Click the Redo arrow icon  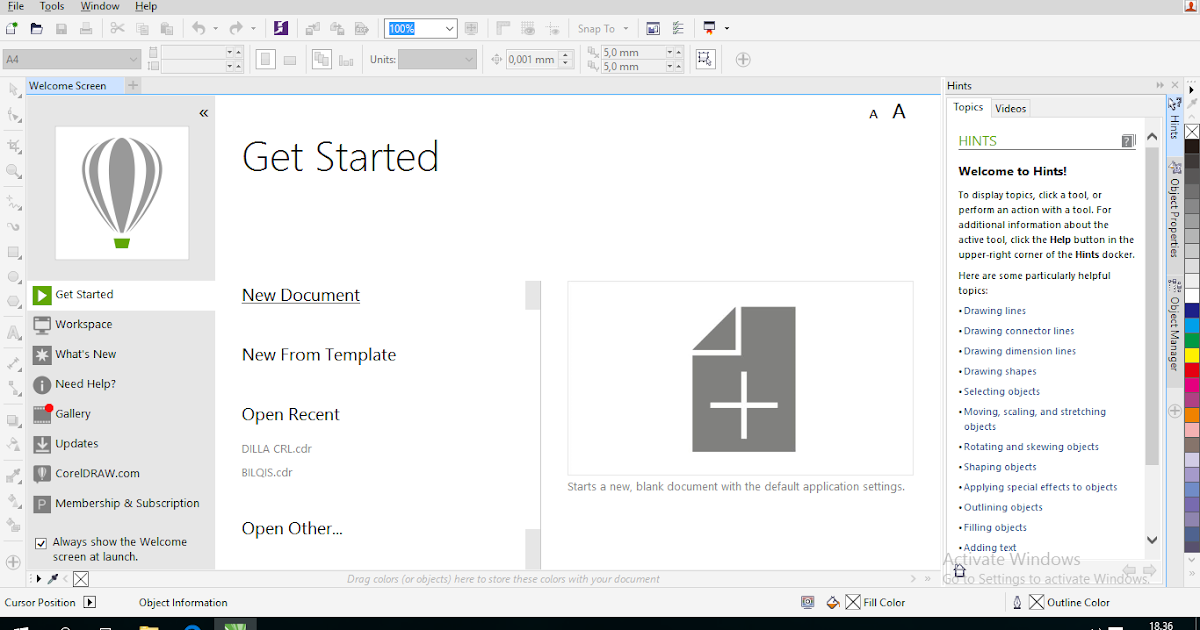coord(236,29)
